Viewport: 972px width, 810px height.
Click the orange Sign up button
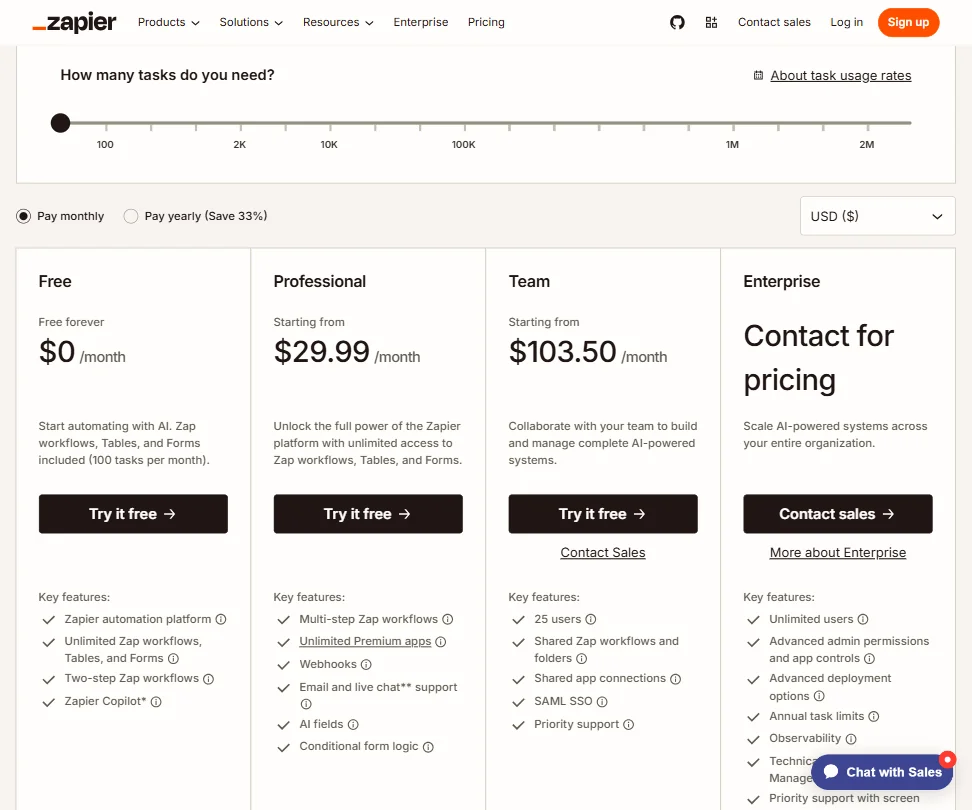tap(908, 22)
